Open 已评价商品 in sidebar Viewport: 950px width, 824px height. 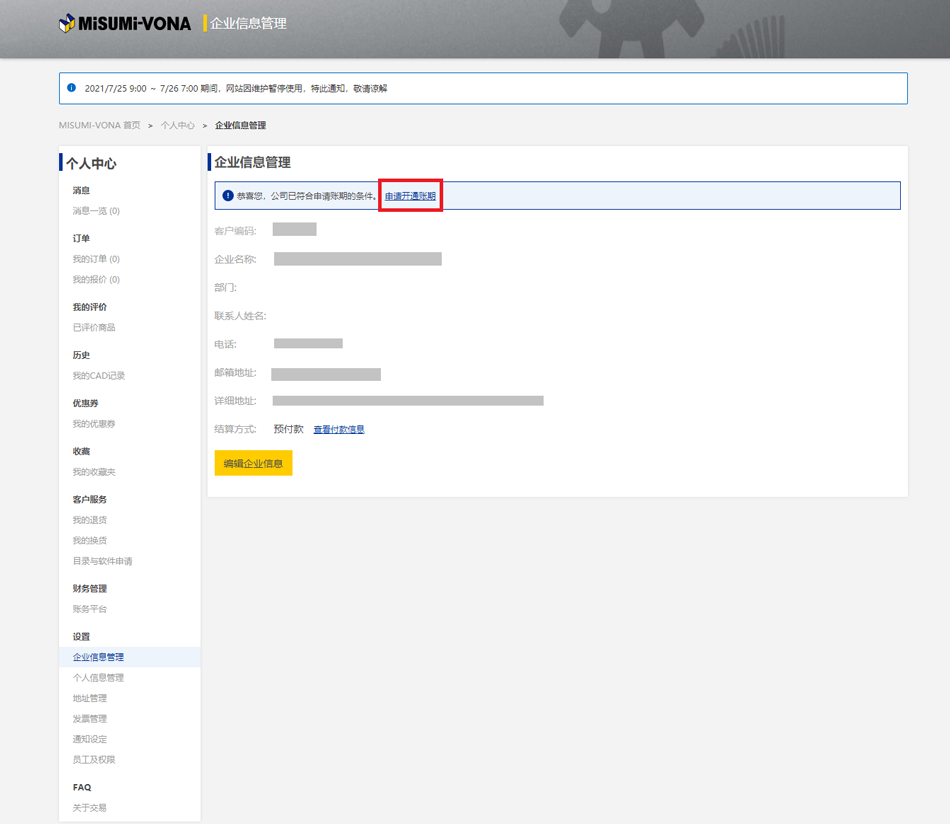(94, 328)
